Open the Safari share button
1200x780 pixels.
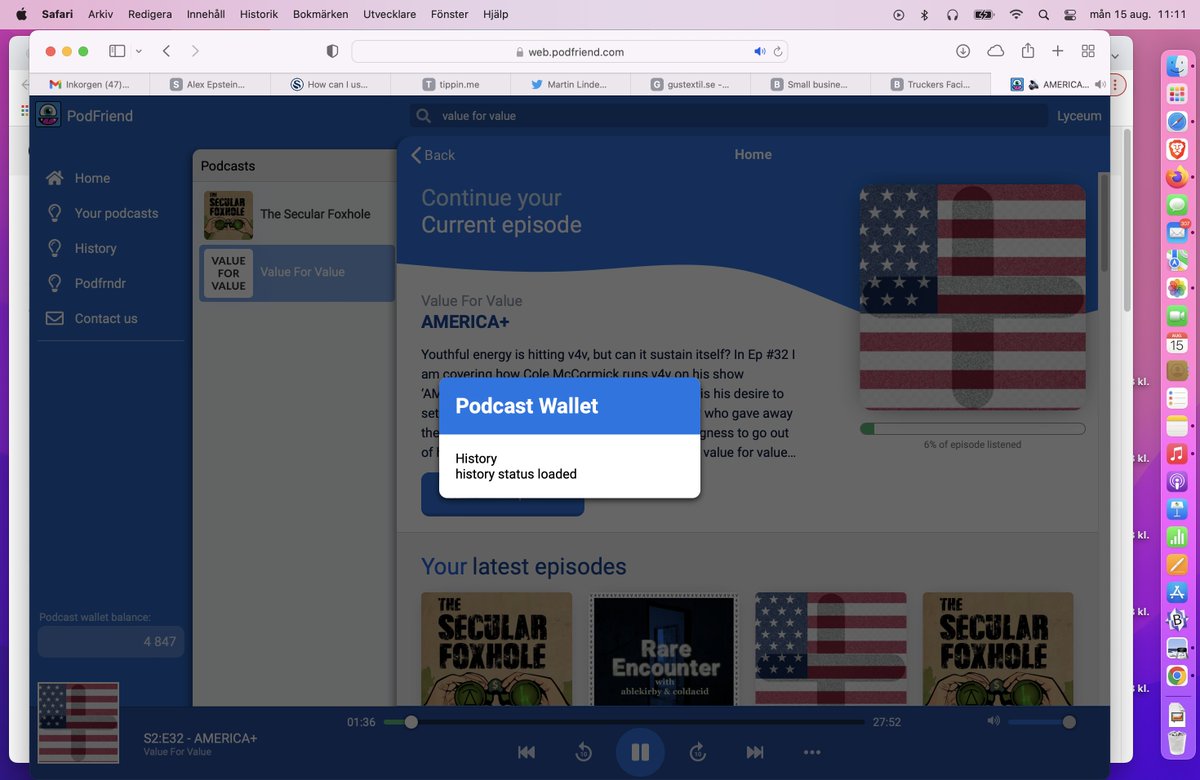(1027, 50)
